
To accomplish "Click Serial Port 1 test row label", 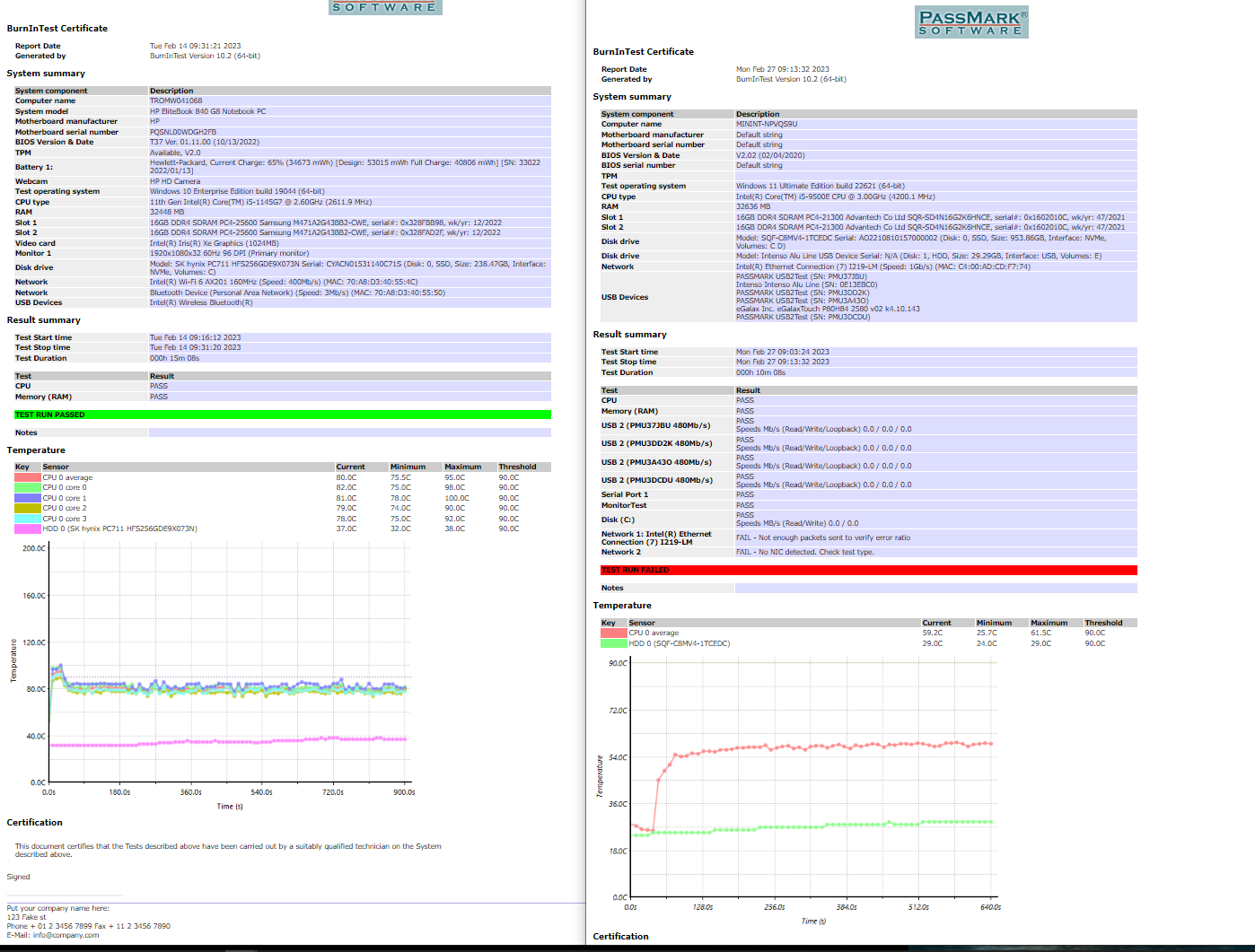I will click(x=625, y=494).
